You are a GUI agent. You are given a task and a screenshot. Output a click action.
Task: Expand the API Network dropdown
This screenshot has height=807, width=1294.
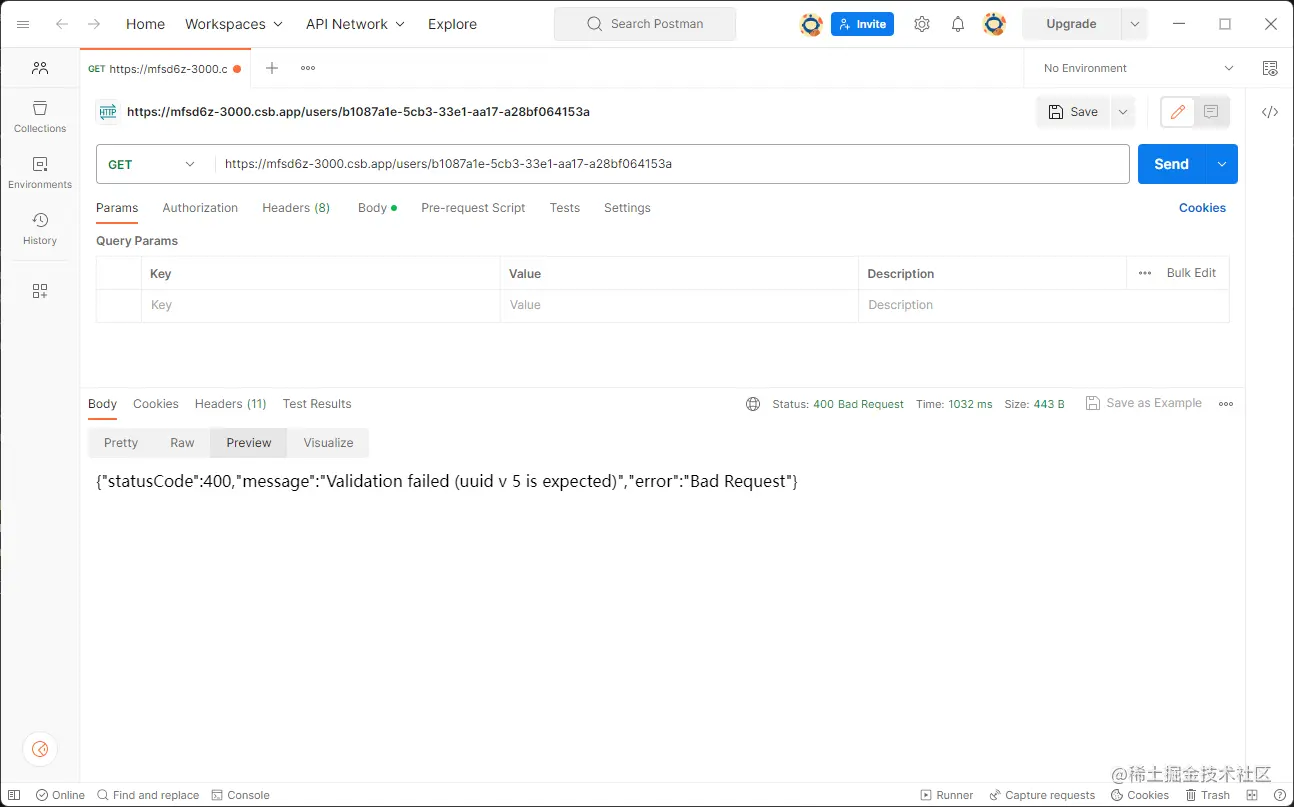[x=356, y=24]
